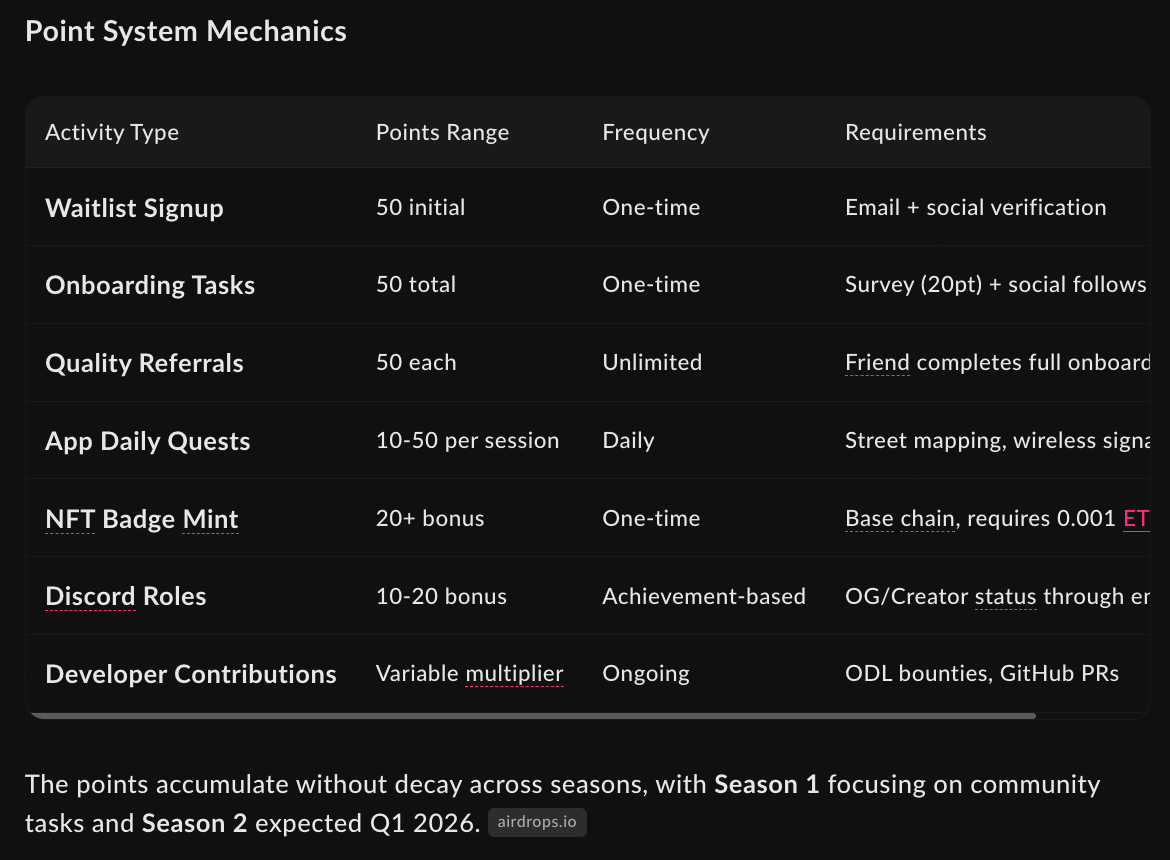Click the underlined word multiplier
This screenshot has height=860, width=1170.
point(514,673)
